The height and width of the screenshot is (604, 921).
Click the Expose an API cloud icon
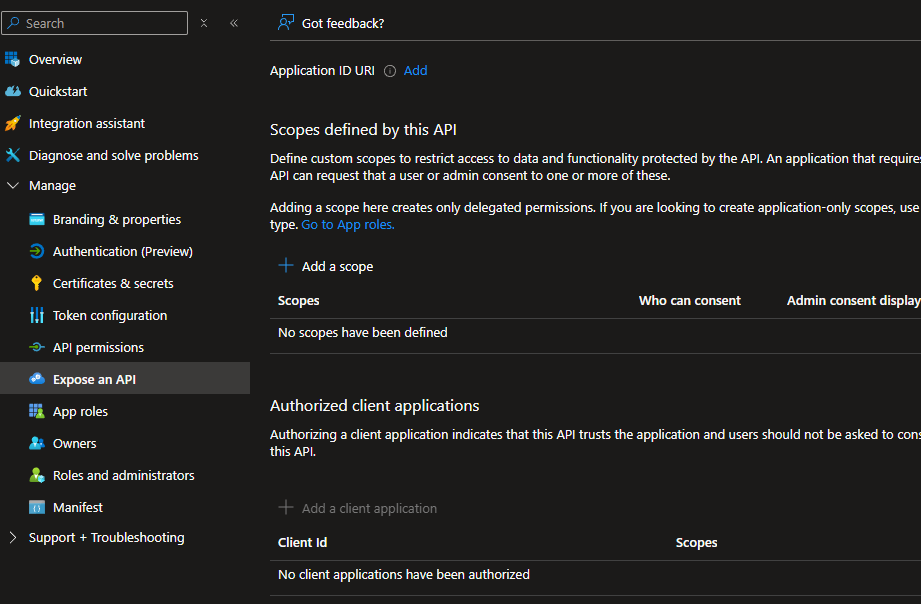36,379
